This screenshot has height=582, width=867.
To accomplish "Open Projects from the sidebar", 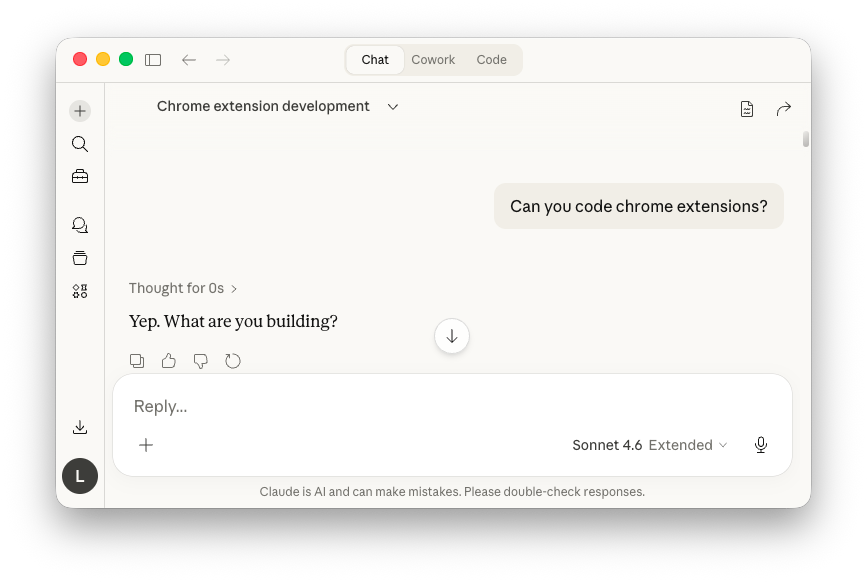I will 80,176.
